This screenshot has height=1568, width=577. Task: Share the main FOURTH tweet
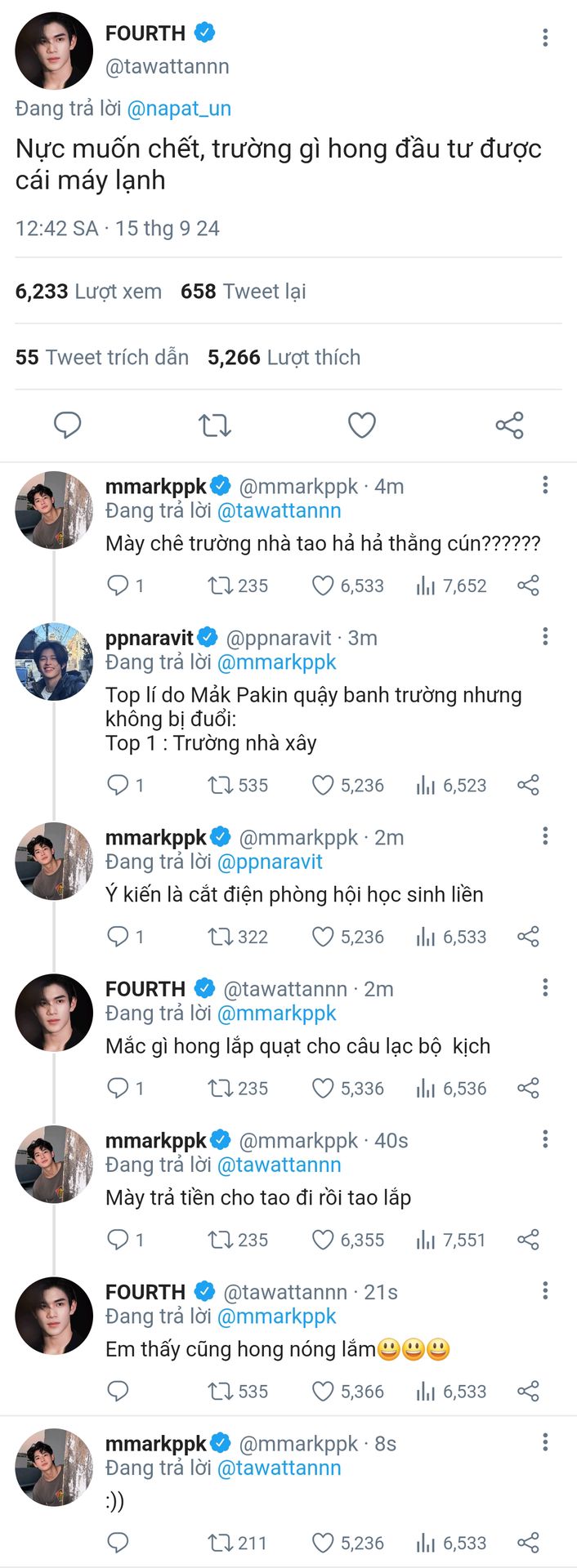click(x=509, y=425)
